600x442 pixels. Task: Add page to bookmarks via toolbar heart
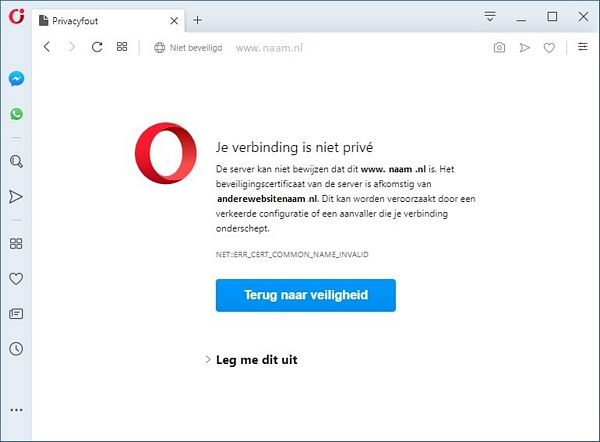(x=549, y=48)
